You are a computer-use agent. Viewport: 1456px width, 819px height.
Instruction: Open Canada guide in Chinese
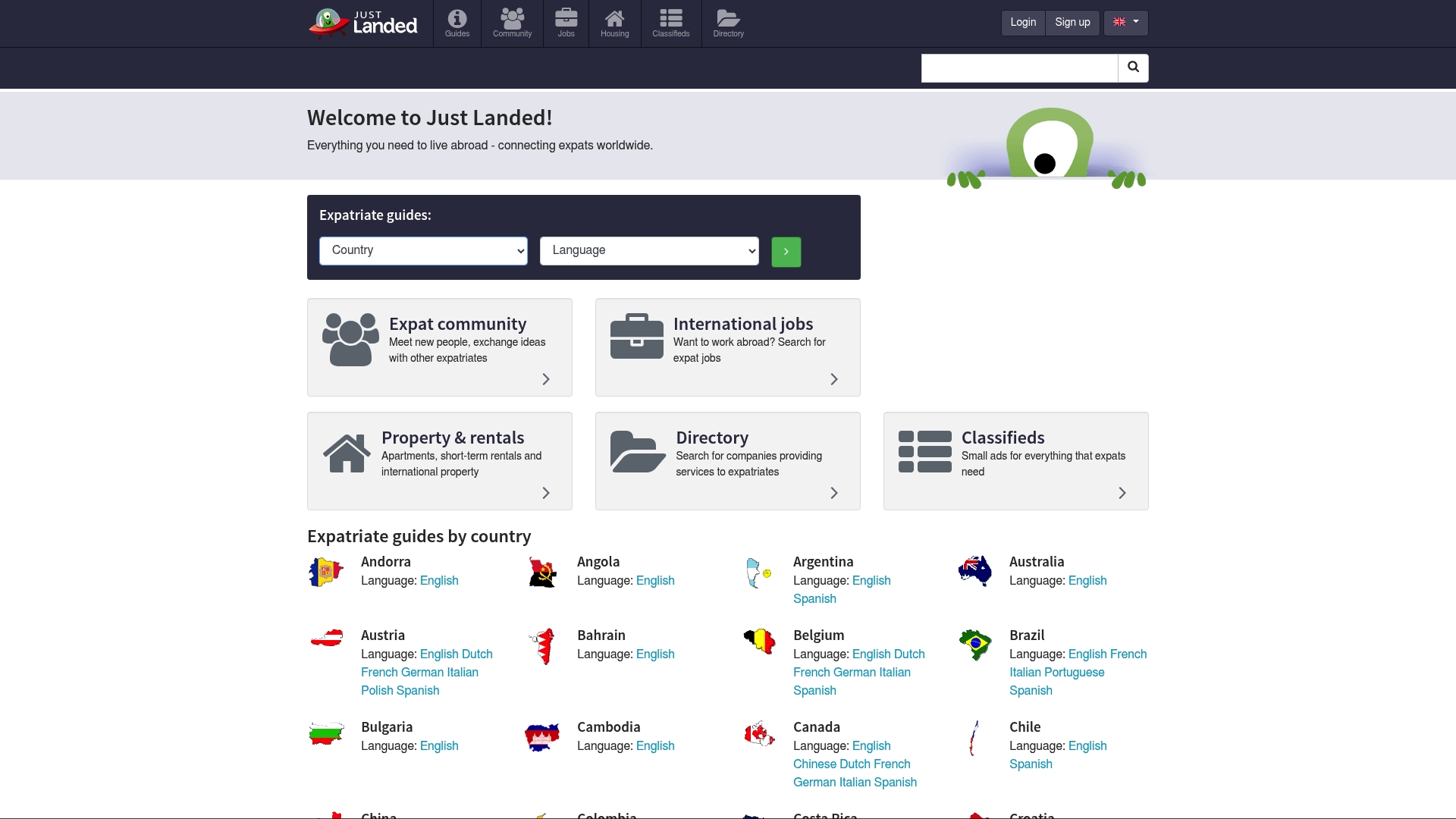(x=814, y=764)
